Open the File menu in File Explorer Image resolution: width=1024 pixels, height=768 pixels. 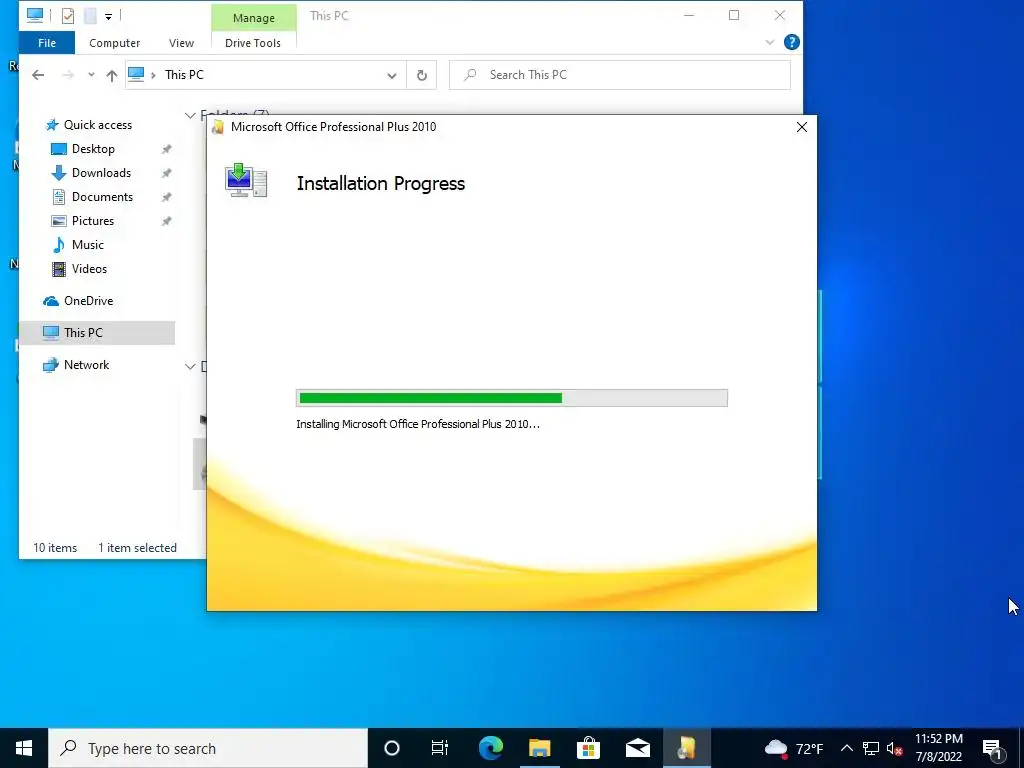[47, 43]
